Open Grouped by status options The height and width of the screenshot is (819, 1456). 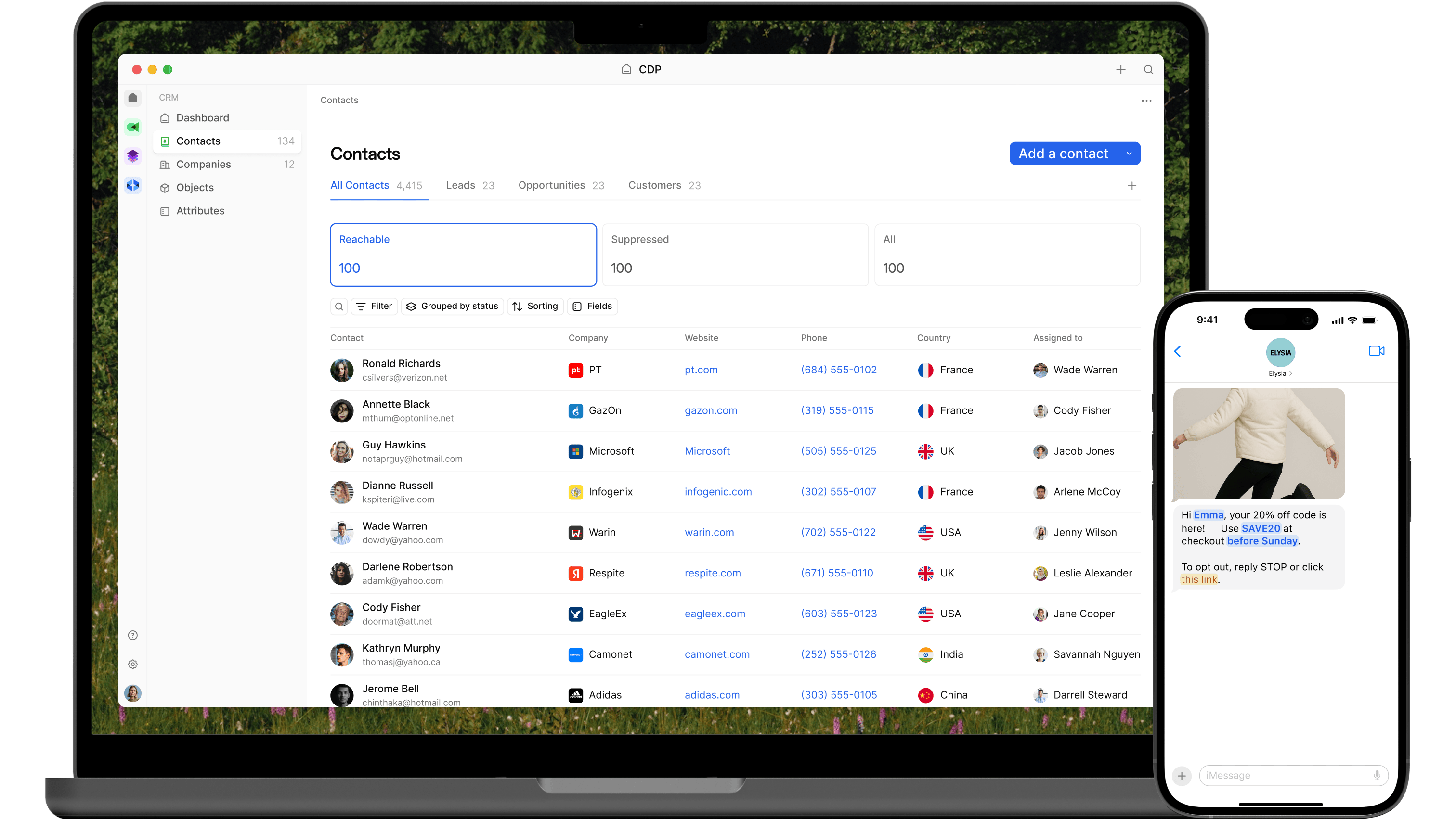[452, 306]
